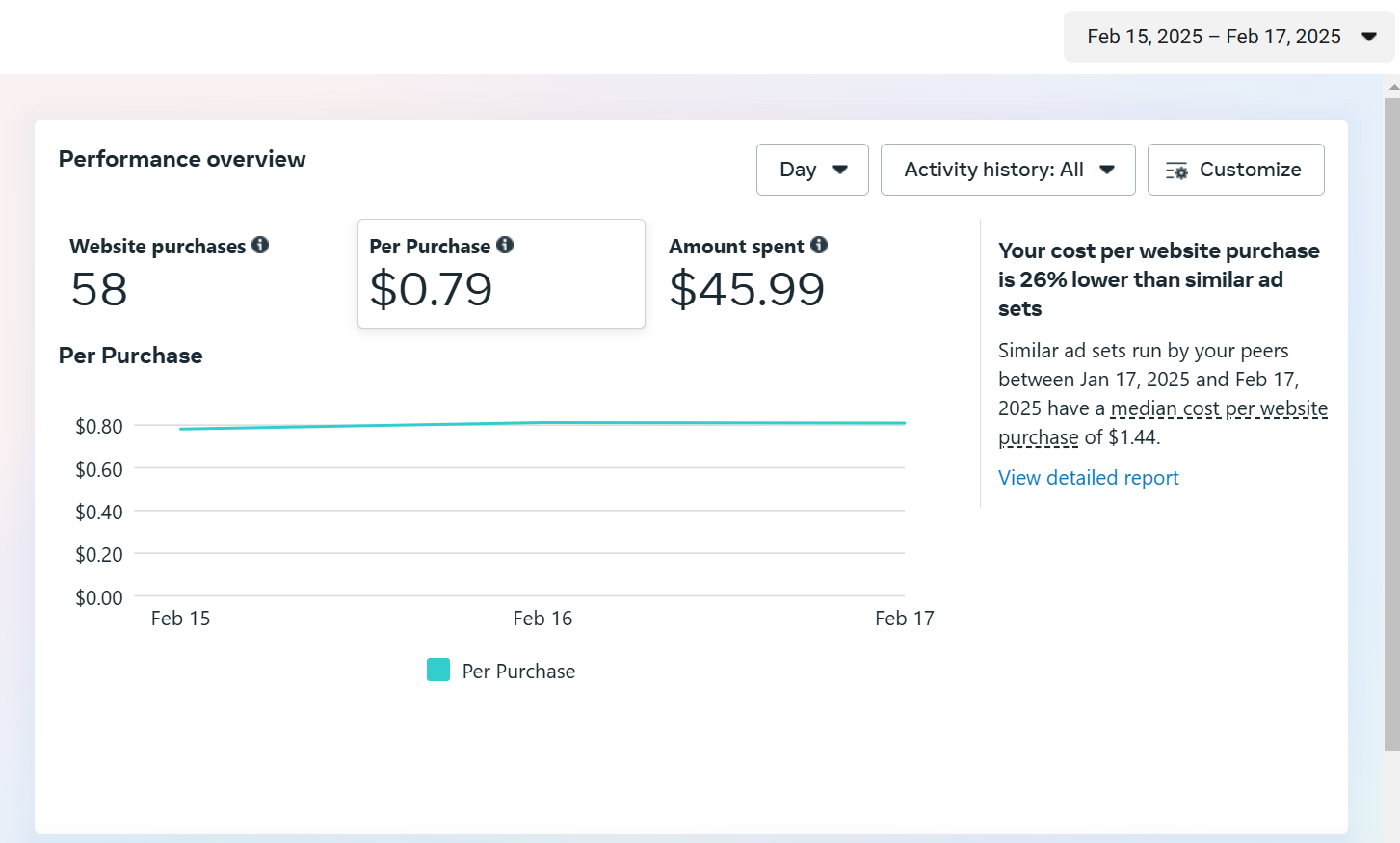The width and height of the screenshot is (1400, 843).
Task: Click the chart line end above Feb 17
Action: [x=904, y=423]
